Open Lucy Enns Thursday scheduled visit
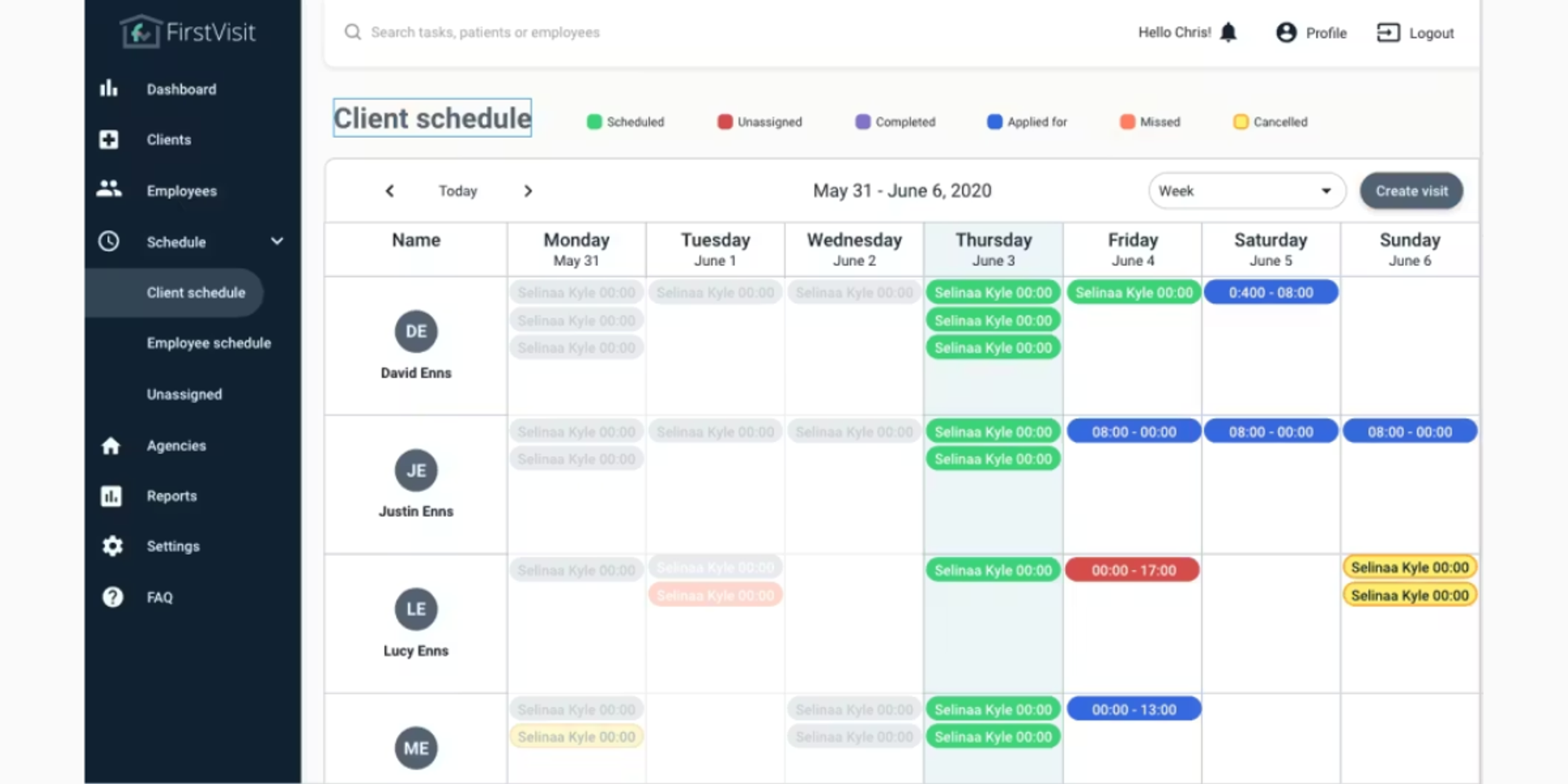The image size is (1568, 784). coord(993,570)
